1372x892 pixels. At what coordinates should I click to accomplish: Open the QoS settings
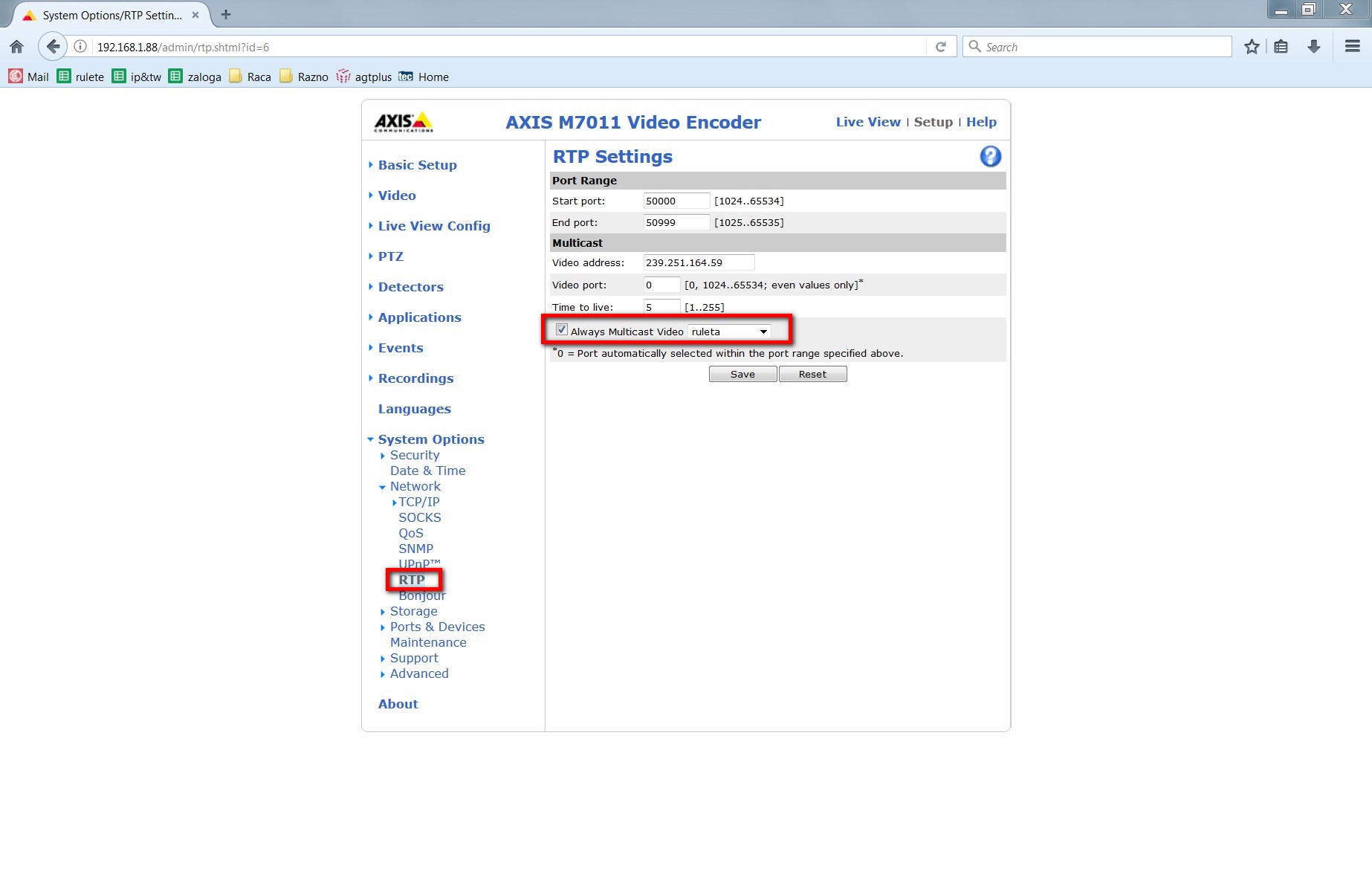(x=410, y=533)
